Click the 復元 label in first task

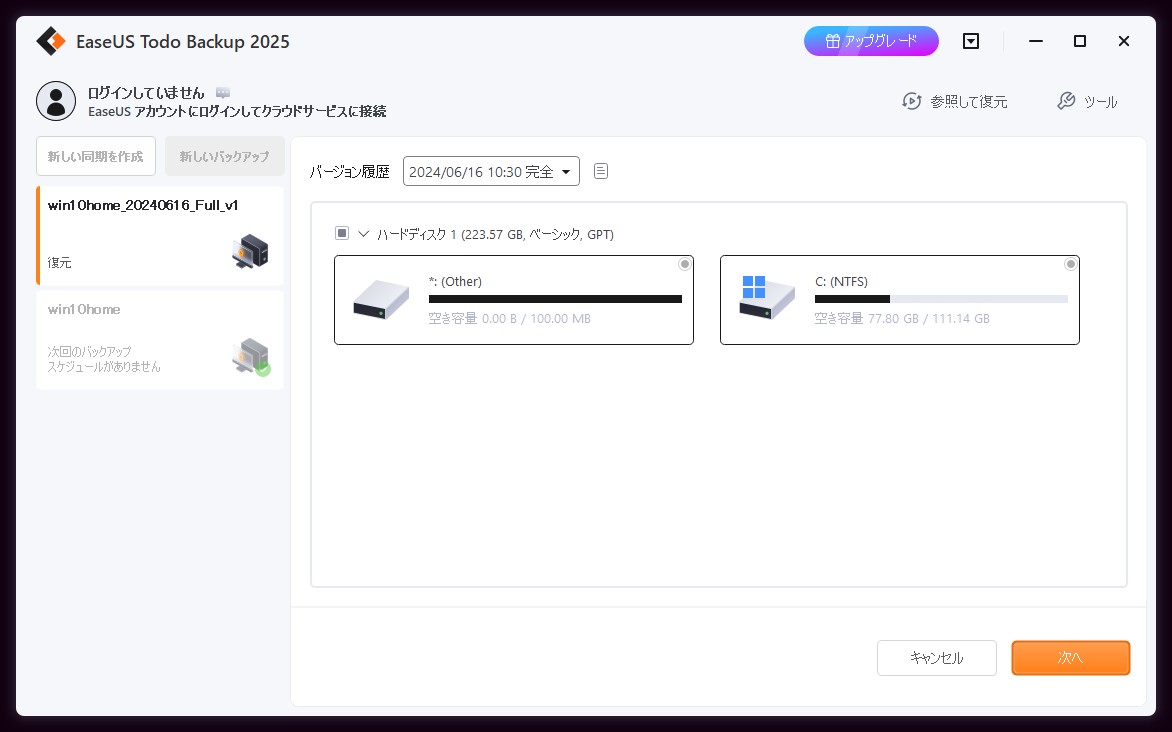[x=60, y=262]
